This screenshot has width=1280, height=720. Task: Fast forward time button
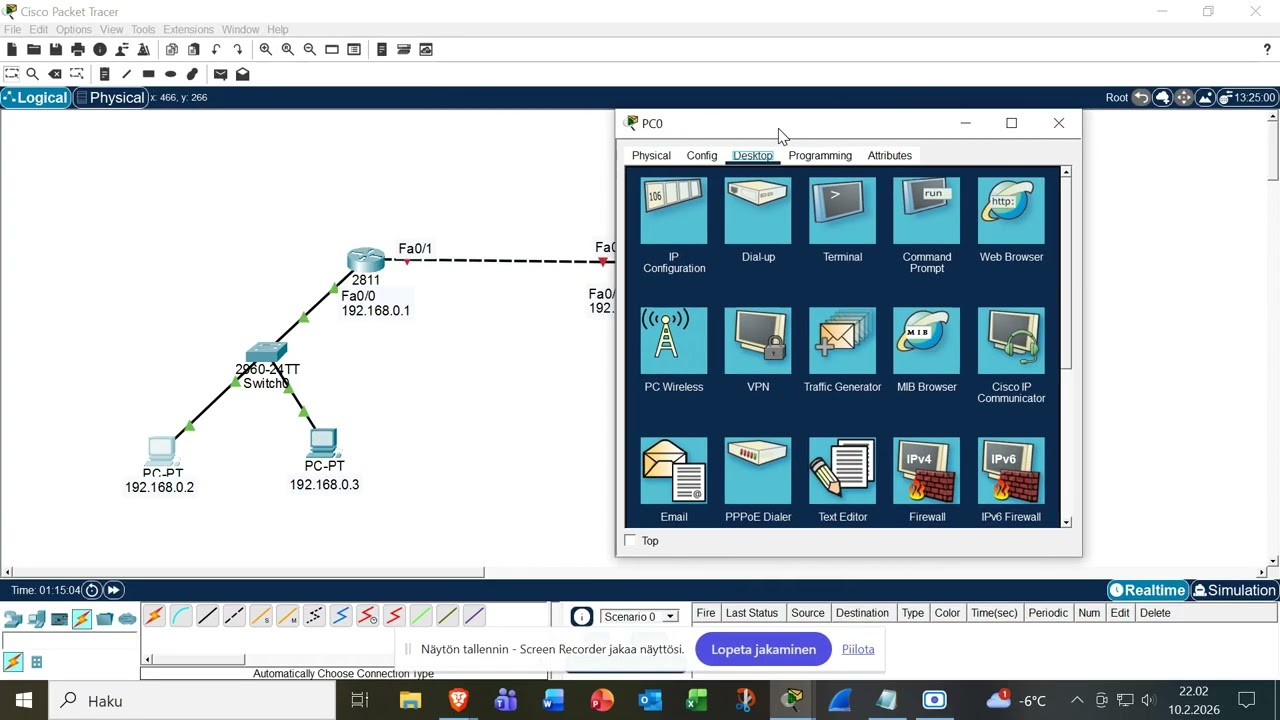coord(114,590)
